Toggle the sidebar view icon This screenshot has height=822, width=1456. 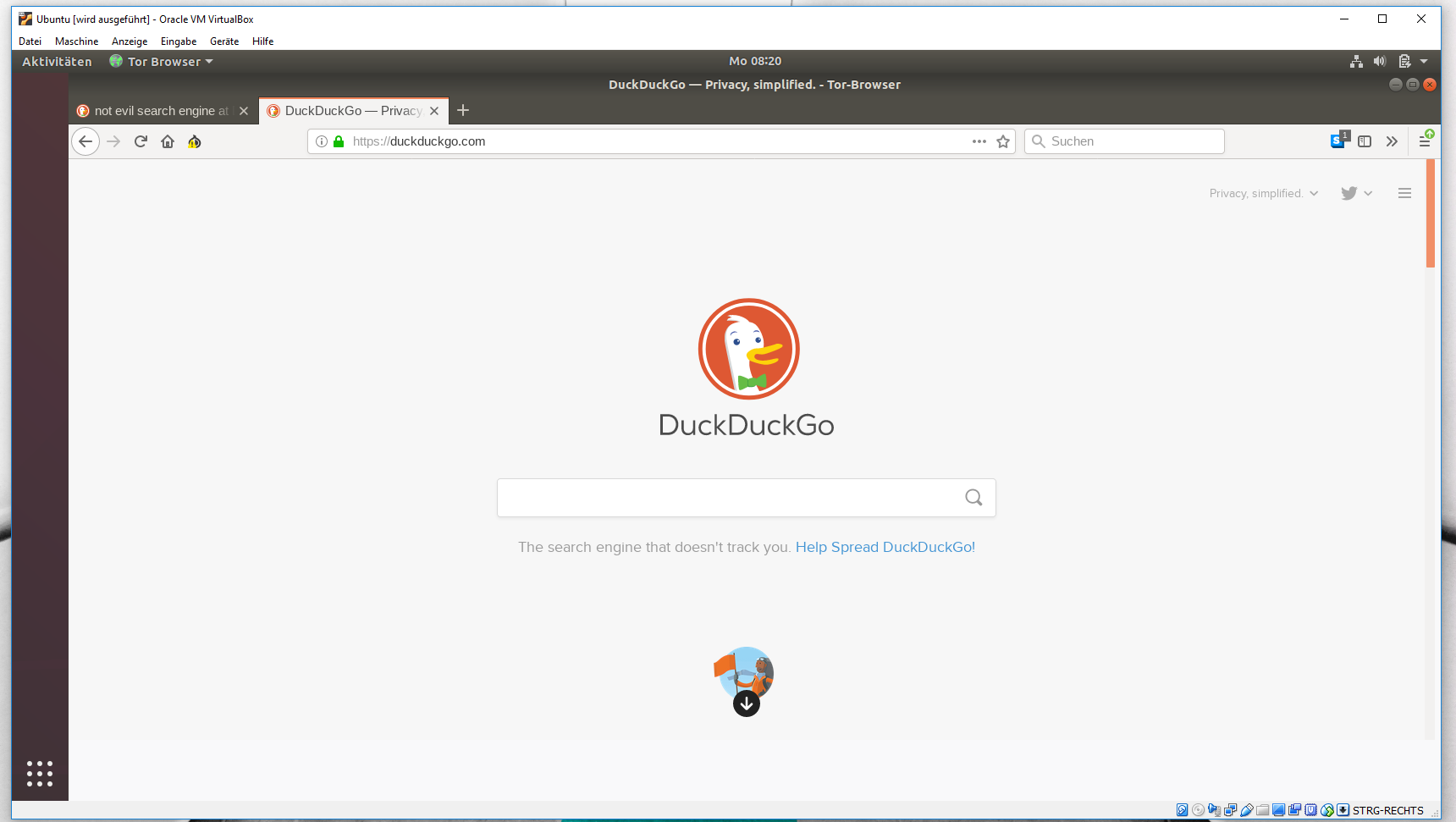tap(1365, 141)
